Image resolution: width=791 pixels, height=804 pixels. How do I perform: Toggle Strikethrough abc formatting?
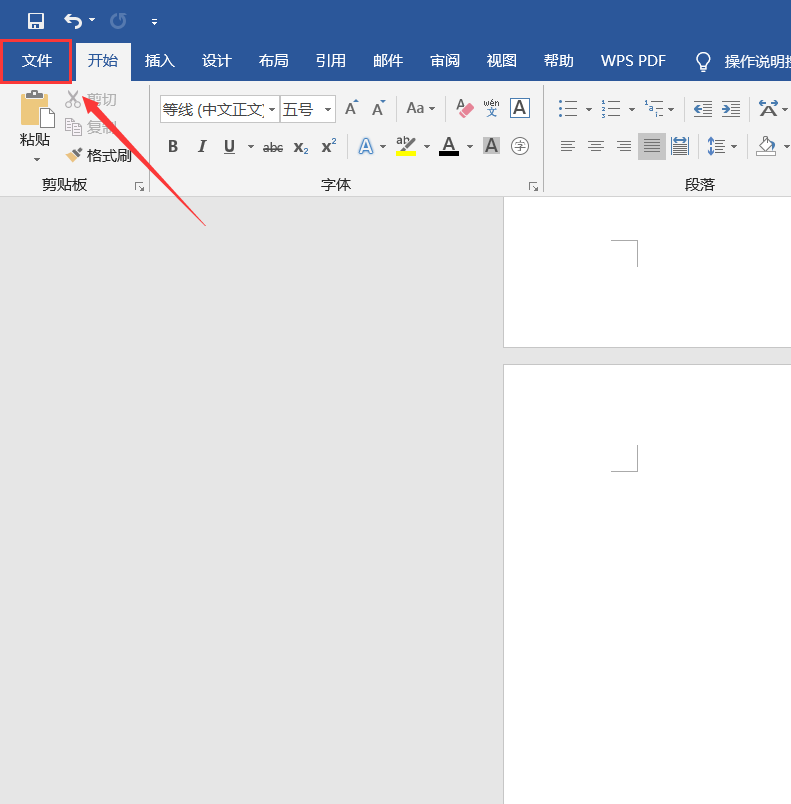coord(273,147)
